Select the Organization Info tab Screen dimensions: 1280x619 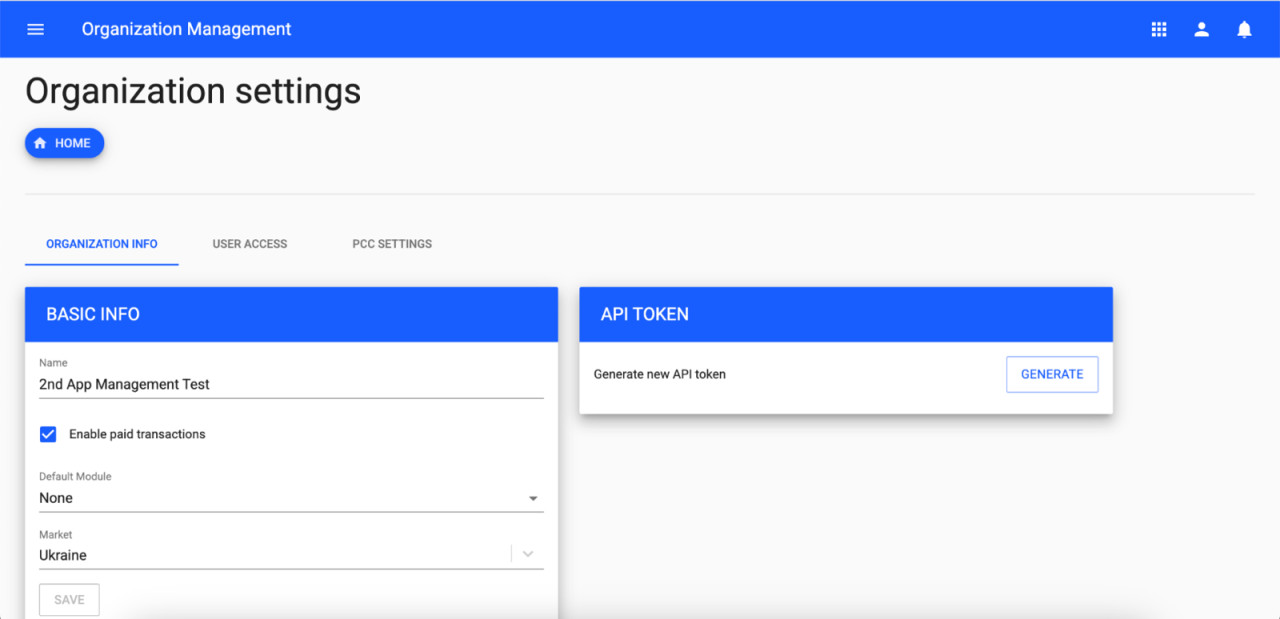[102, 244]
